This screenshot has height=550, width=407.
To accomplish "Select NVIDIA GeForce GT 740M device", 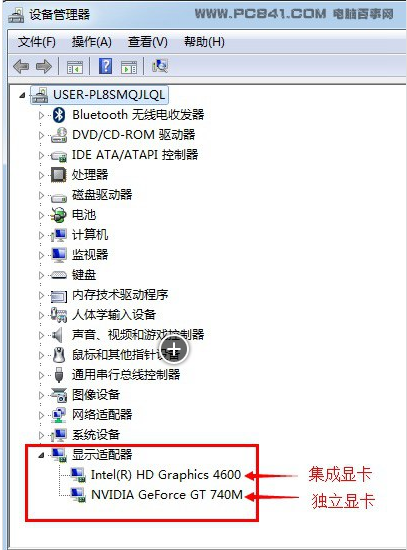I will pyautogui.click(x=167, y=495).
